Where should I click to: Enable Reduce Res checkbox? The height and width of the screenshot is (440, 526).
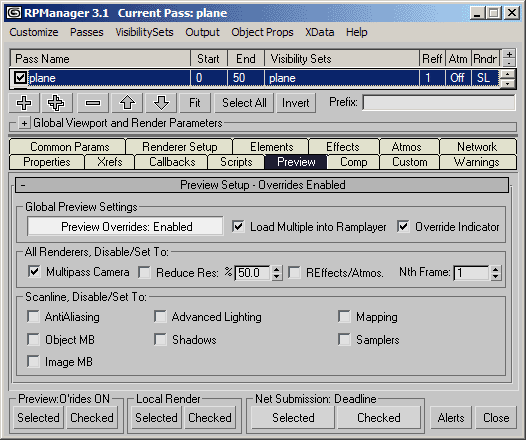pos(144,272)
